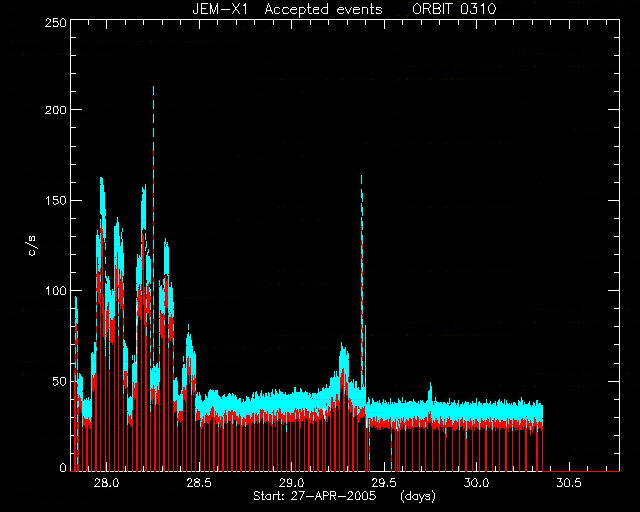Image resolution: width=640 pixels, height=512 pixels.
Task: Click the ORBIT 0310 label
Action: pos(454,9)
